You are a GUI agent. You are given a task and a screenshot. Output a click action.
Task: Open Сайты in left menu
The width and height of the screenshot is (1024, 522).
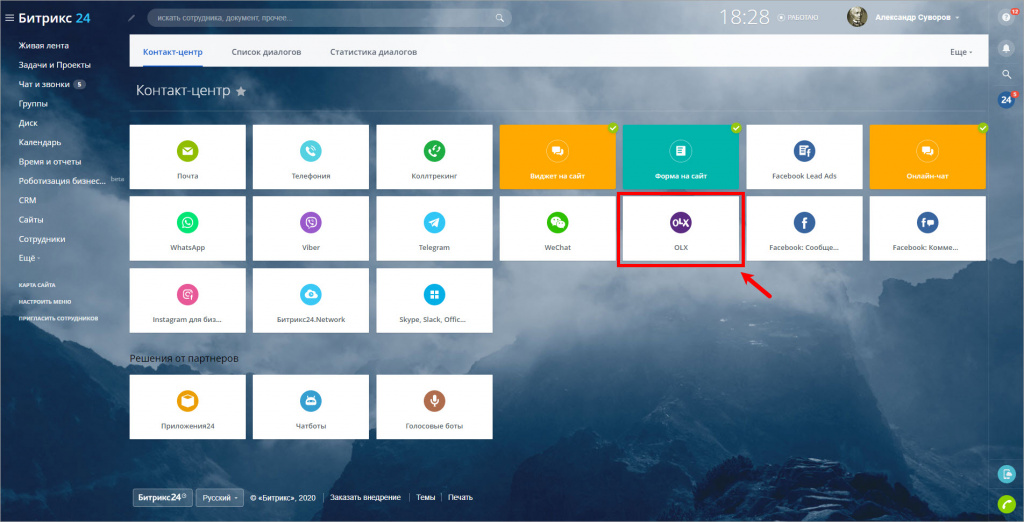point(31,220)
